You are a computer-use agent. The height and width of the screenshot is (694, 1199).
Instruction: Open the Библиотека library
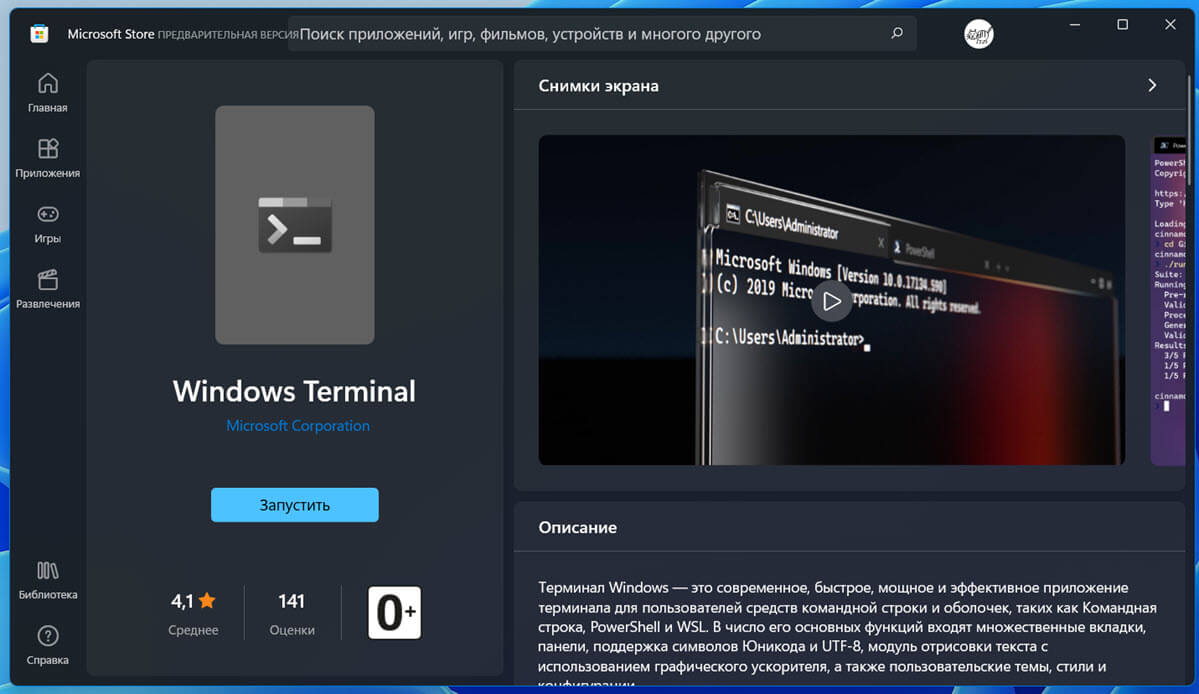click(47, 580)
